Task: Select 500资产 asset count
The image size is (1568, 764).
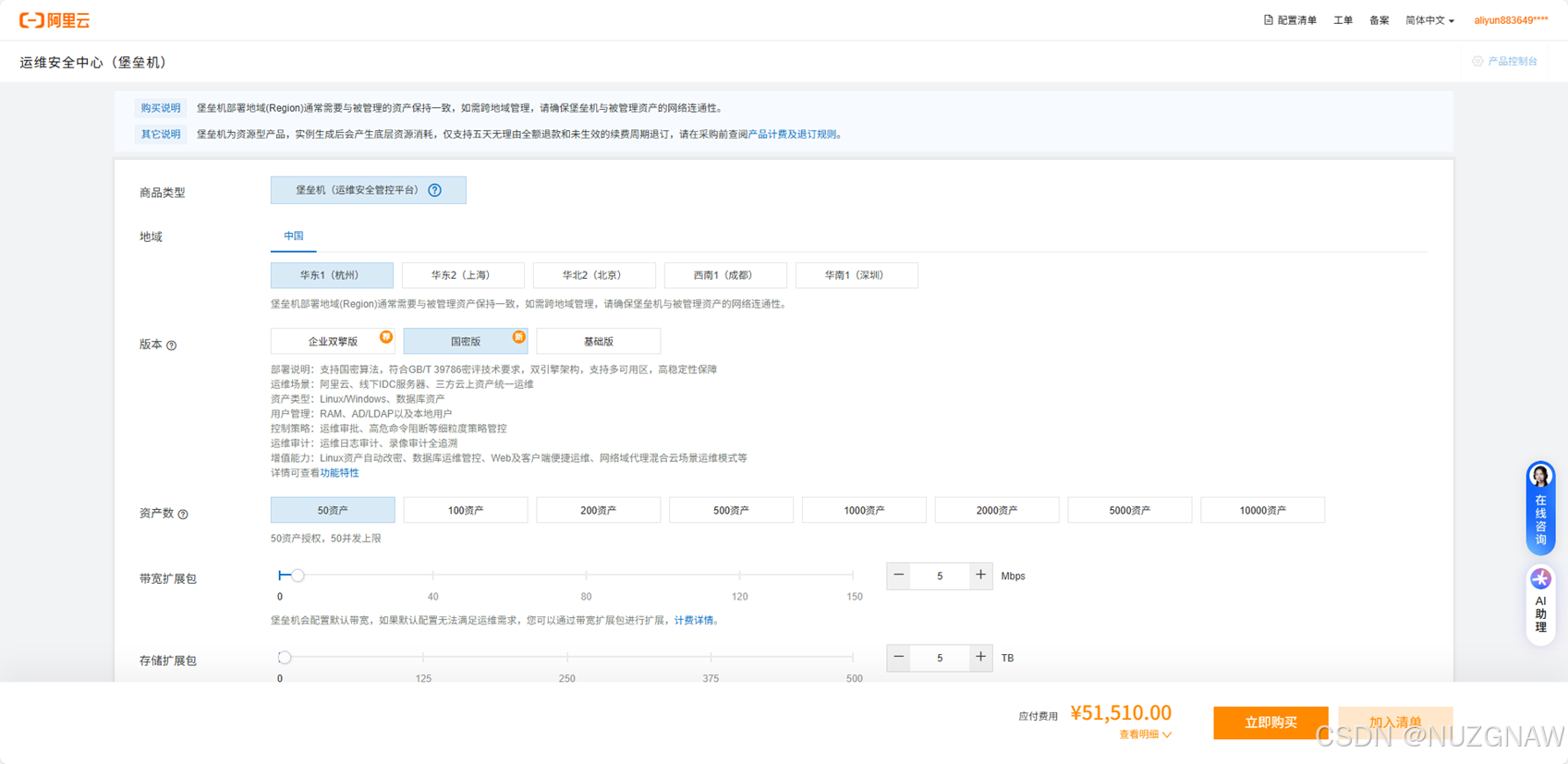Action: (x=731, y=510)
